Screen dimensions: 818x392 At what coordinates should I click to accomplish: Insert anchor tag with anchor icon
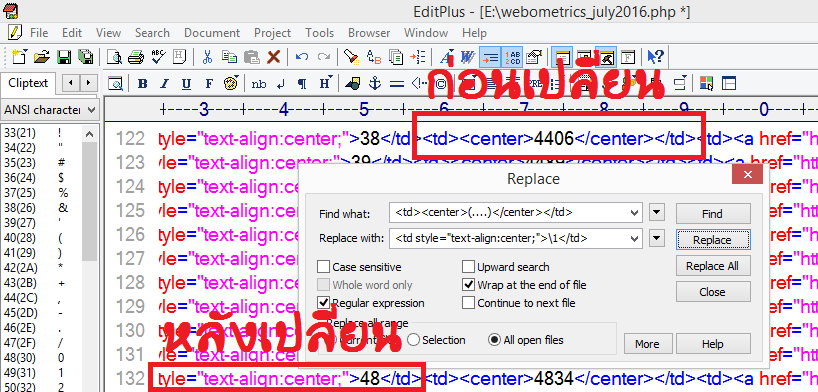tap(375, 83)
